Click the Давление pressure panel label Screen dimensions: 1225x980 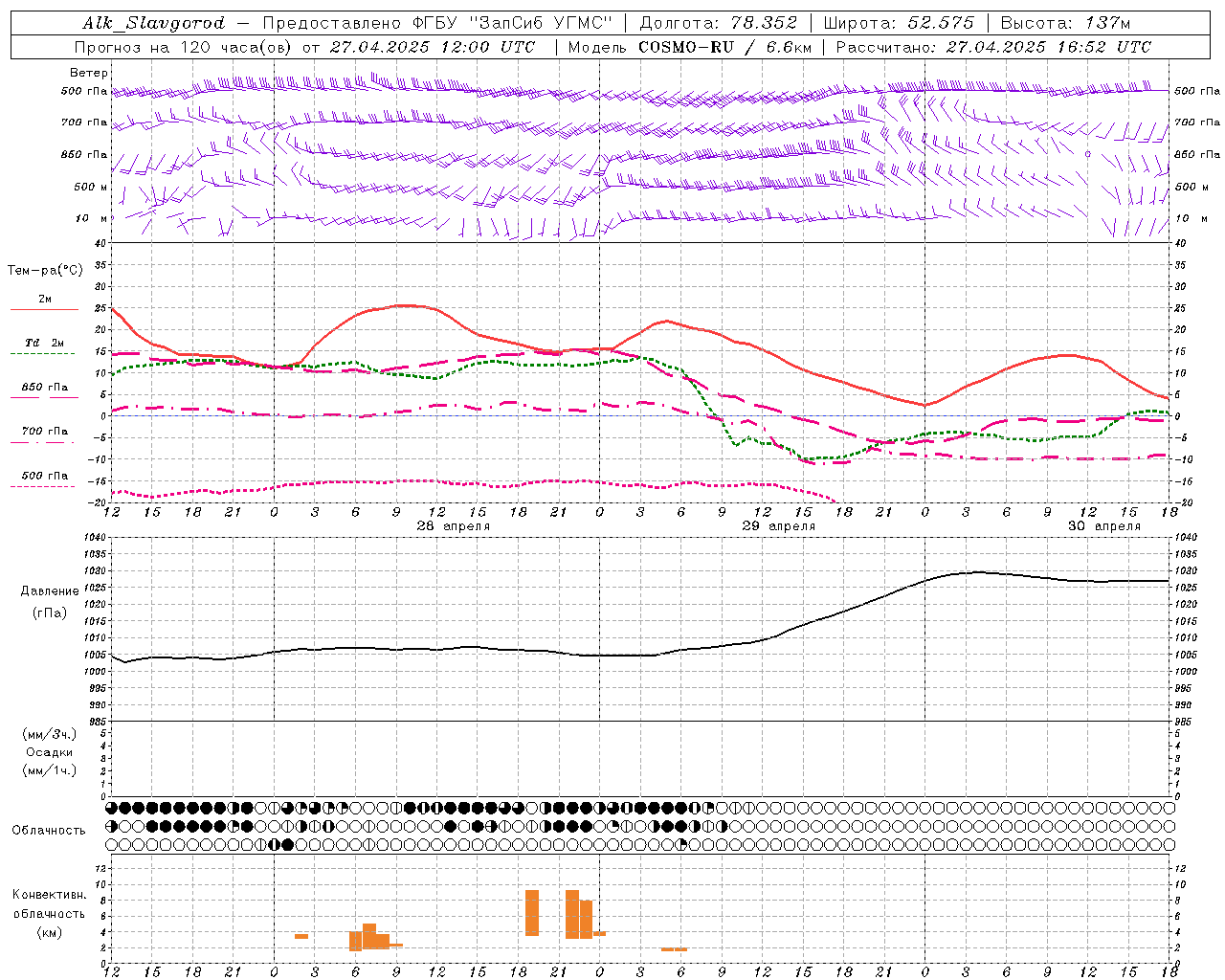coord(50,591)
